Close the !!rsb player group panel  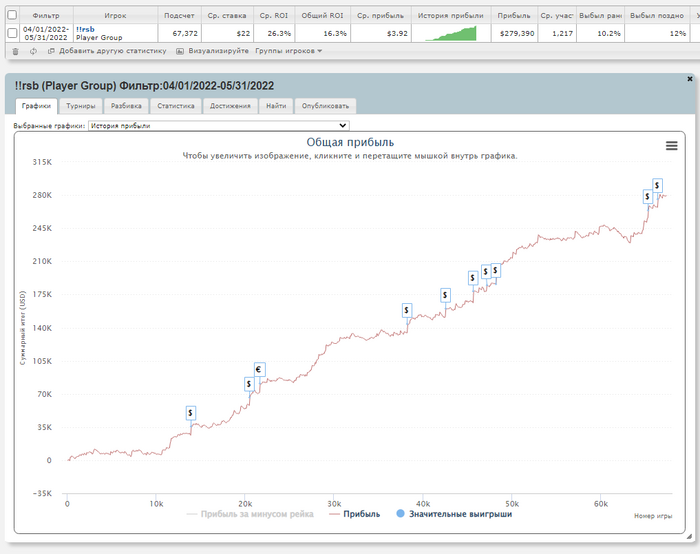pyautogui.click(x=690, y=79)
